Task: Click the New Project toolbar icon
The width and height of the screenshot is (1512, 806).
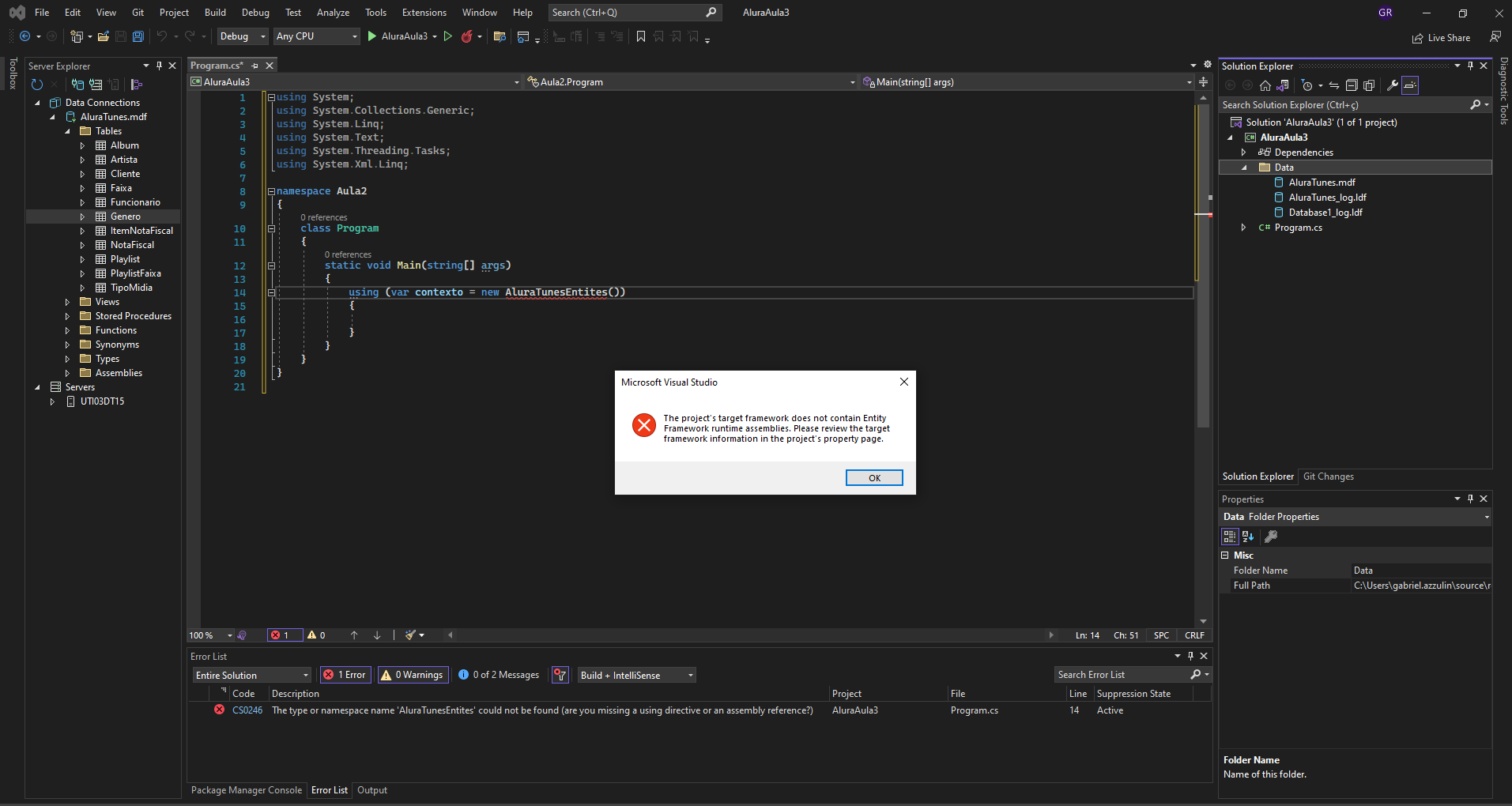Action: tap(77, 36)
